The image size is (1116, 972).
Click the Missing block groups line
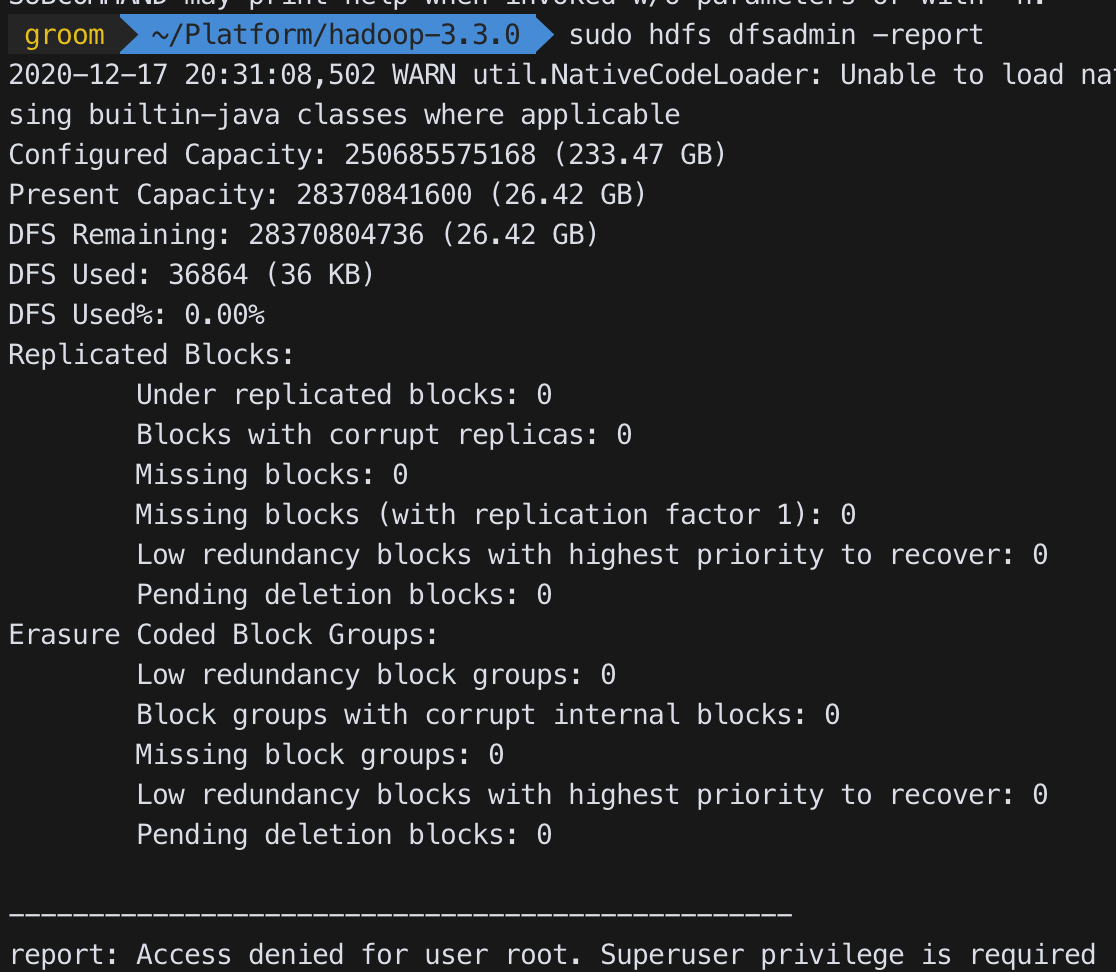320,754
